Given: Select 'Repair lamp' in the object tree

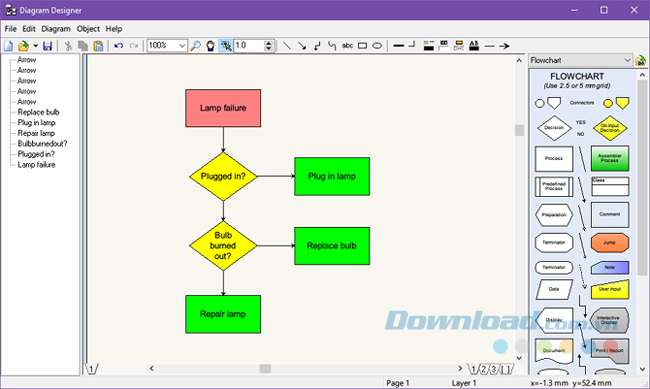Looking at the screenshot, I should [x=36, y=133].
